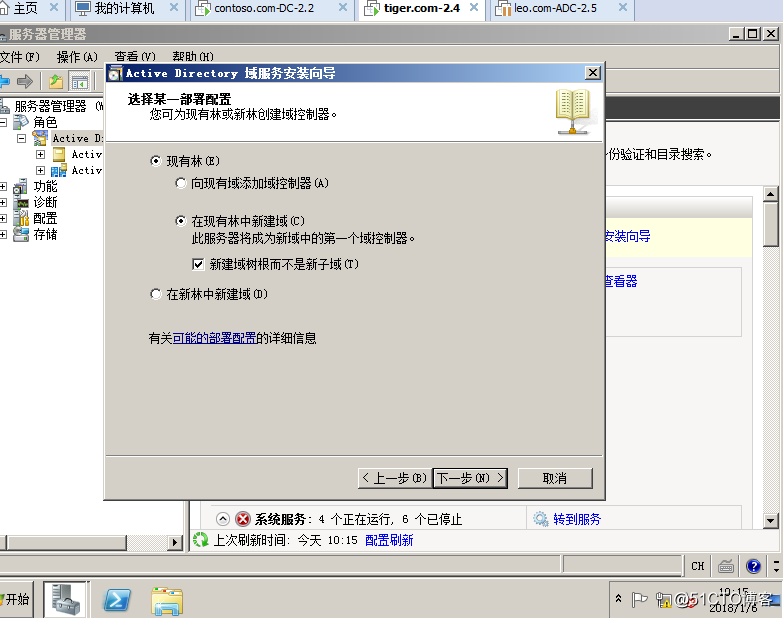Viewport: 783px width, 618px height.
Task: Close the Active Directory wizard dialog
Action: [x=592, y=73]
